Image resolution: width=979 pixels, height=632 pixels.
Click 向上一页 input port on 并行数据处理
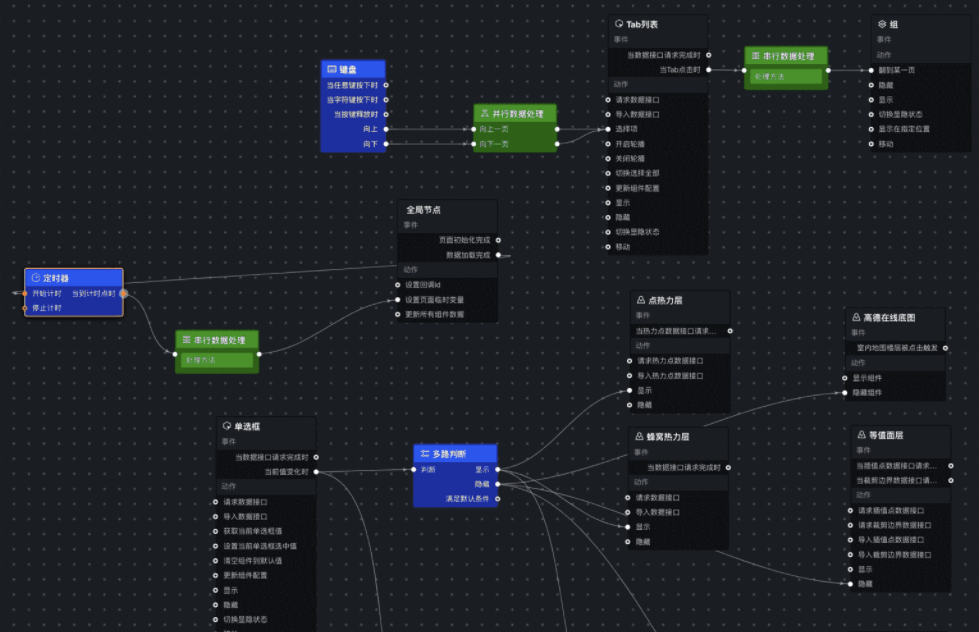pyautogui.click(x=474, y=129)
